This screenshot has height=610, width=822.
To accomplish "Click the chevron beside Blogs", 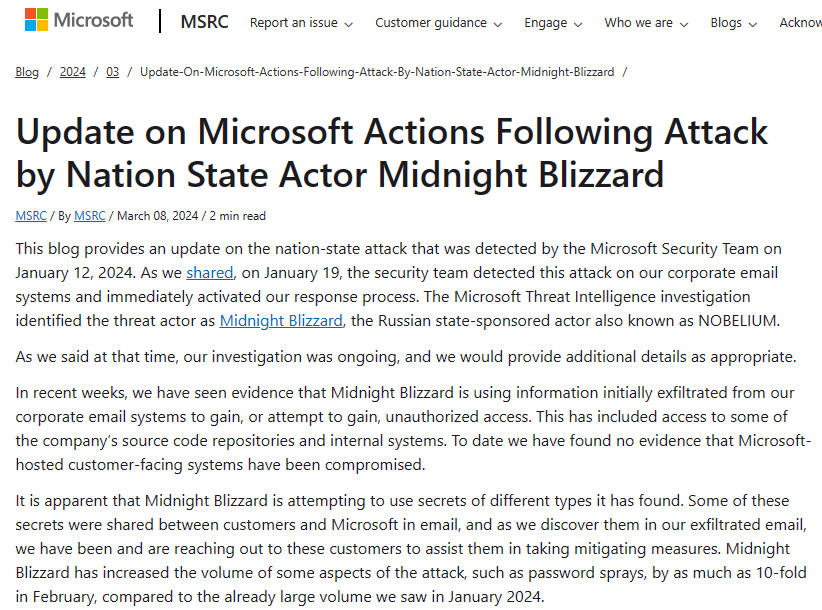I will click(752, 24).
